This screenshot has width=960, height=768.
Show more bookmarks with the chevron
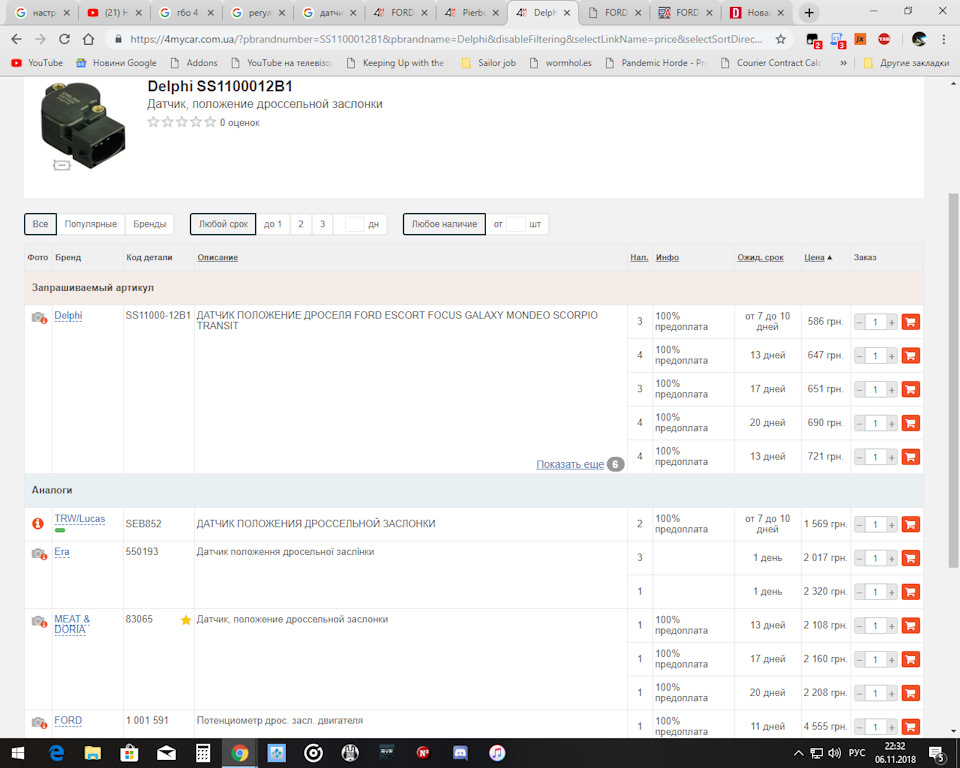[x=844, y=63]
